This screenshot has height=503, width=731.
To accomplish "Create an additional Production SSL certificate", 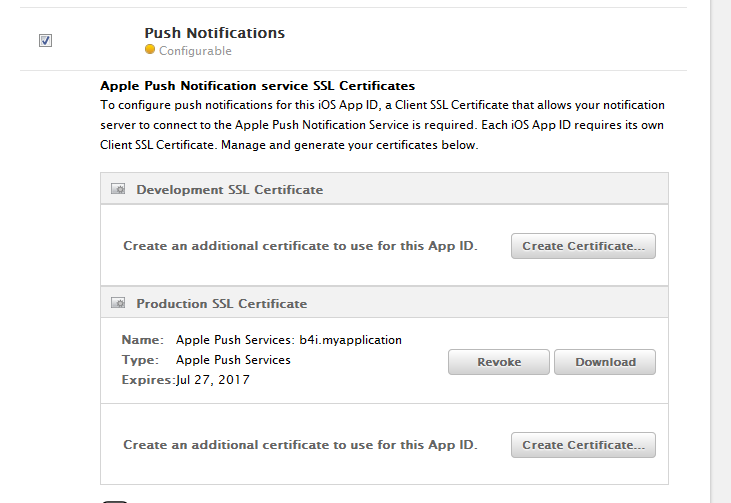I will 583,445.
